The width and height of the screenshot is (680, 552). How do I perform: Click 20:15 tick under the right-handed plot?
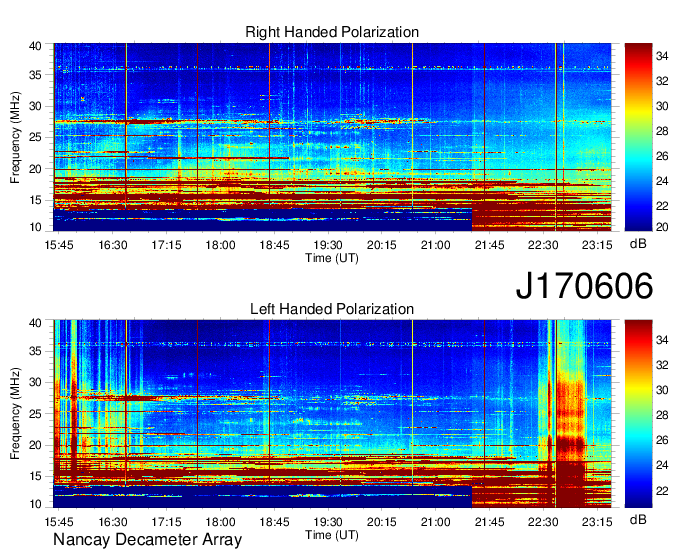click(382, 245)
